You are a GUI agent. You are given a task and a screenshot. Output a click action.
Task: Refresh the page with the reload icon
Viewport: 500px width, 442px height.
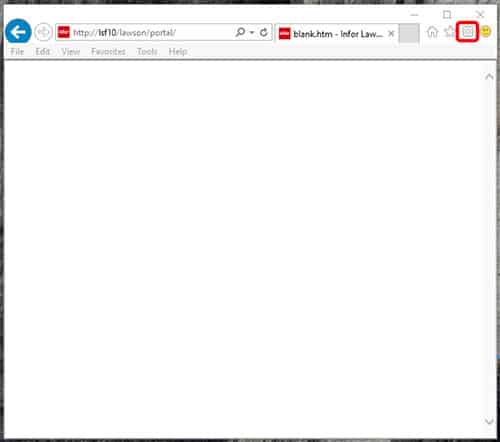[x=264, y=32]
